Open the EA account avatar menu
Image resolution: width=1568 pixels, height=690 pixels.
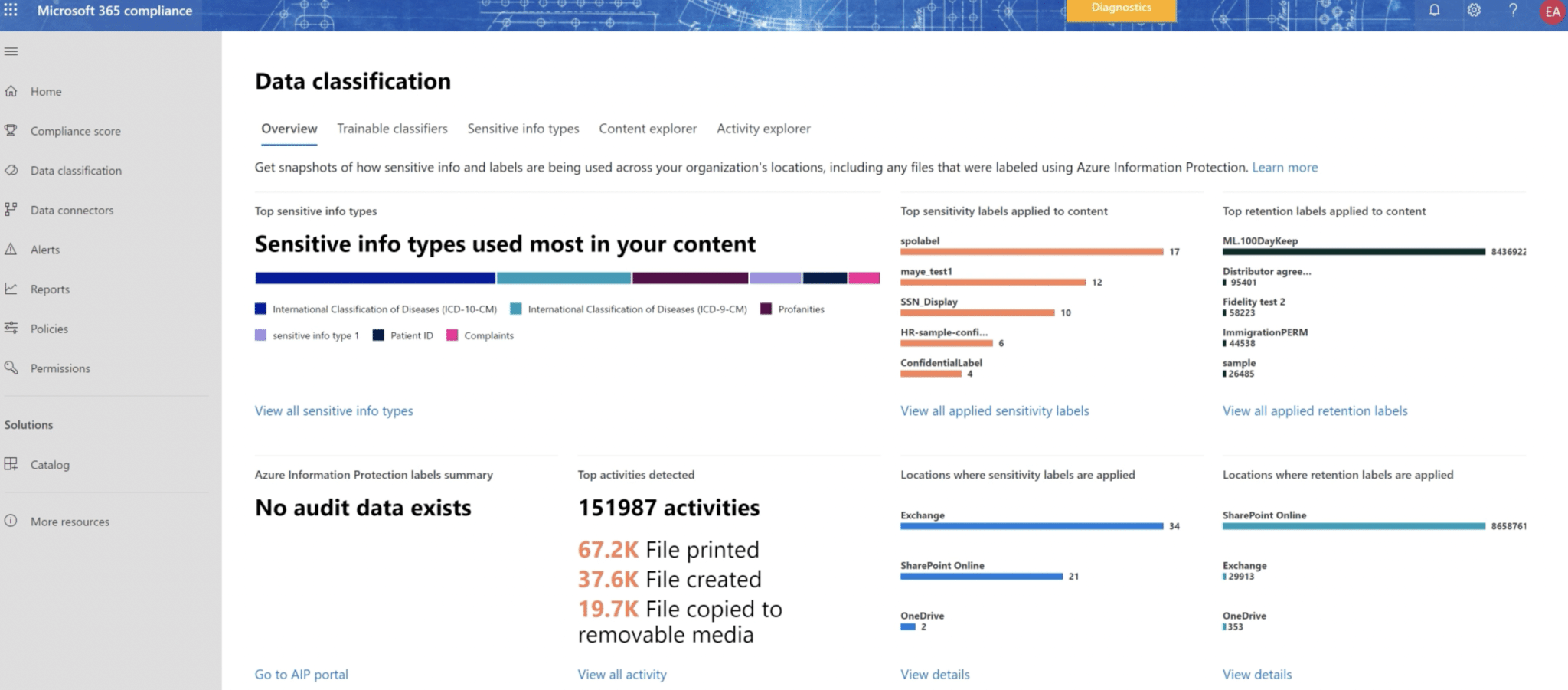1551,11
